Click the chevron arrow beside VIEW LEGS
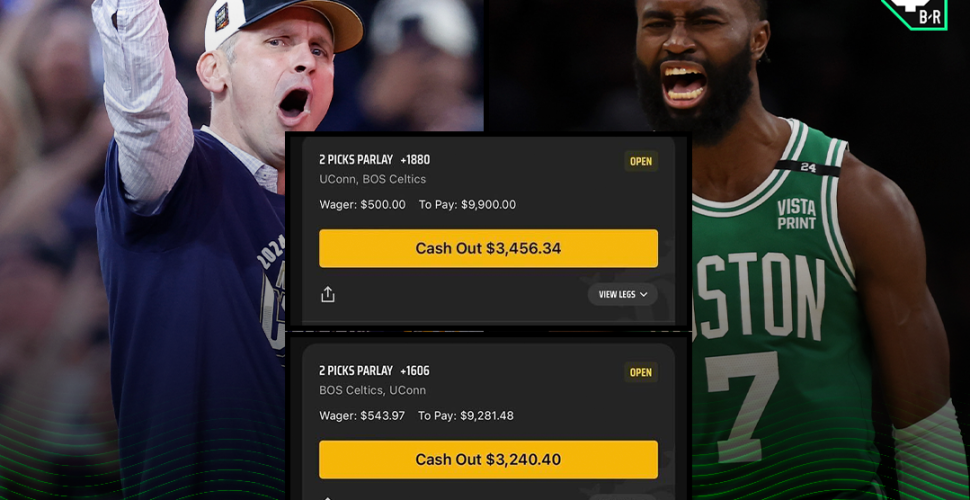The height and width of the screenshot is (500, 970). [643, 295]
